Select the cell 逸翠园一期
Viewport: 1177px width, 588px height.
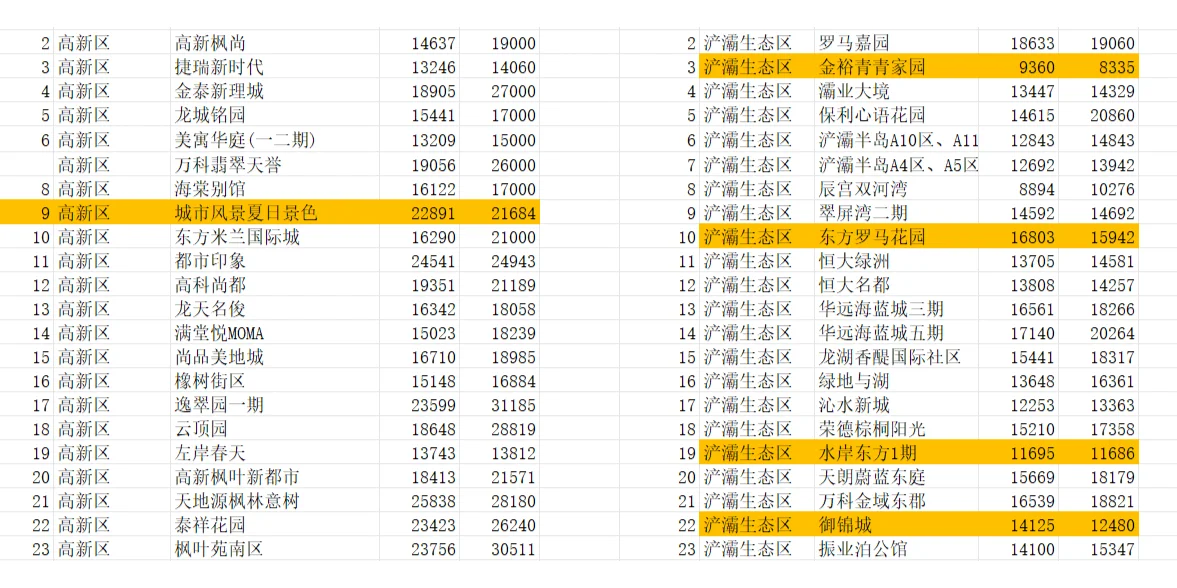[x=274, y=406]
